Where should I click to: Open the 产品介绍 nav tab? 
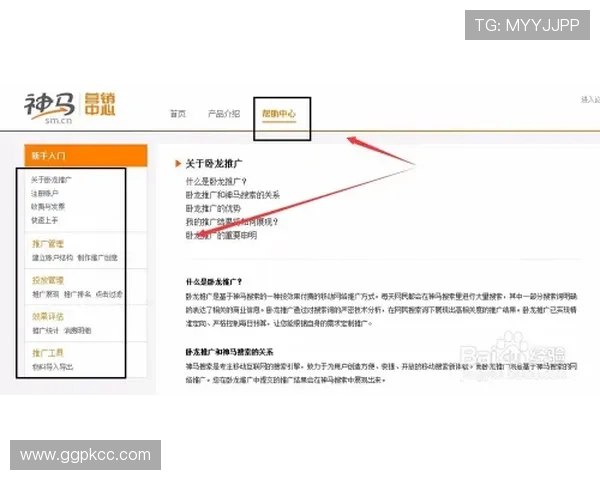(x=224, y=114)
